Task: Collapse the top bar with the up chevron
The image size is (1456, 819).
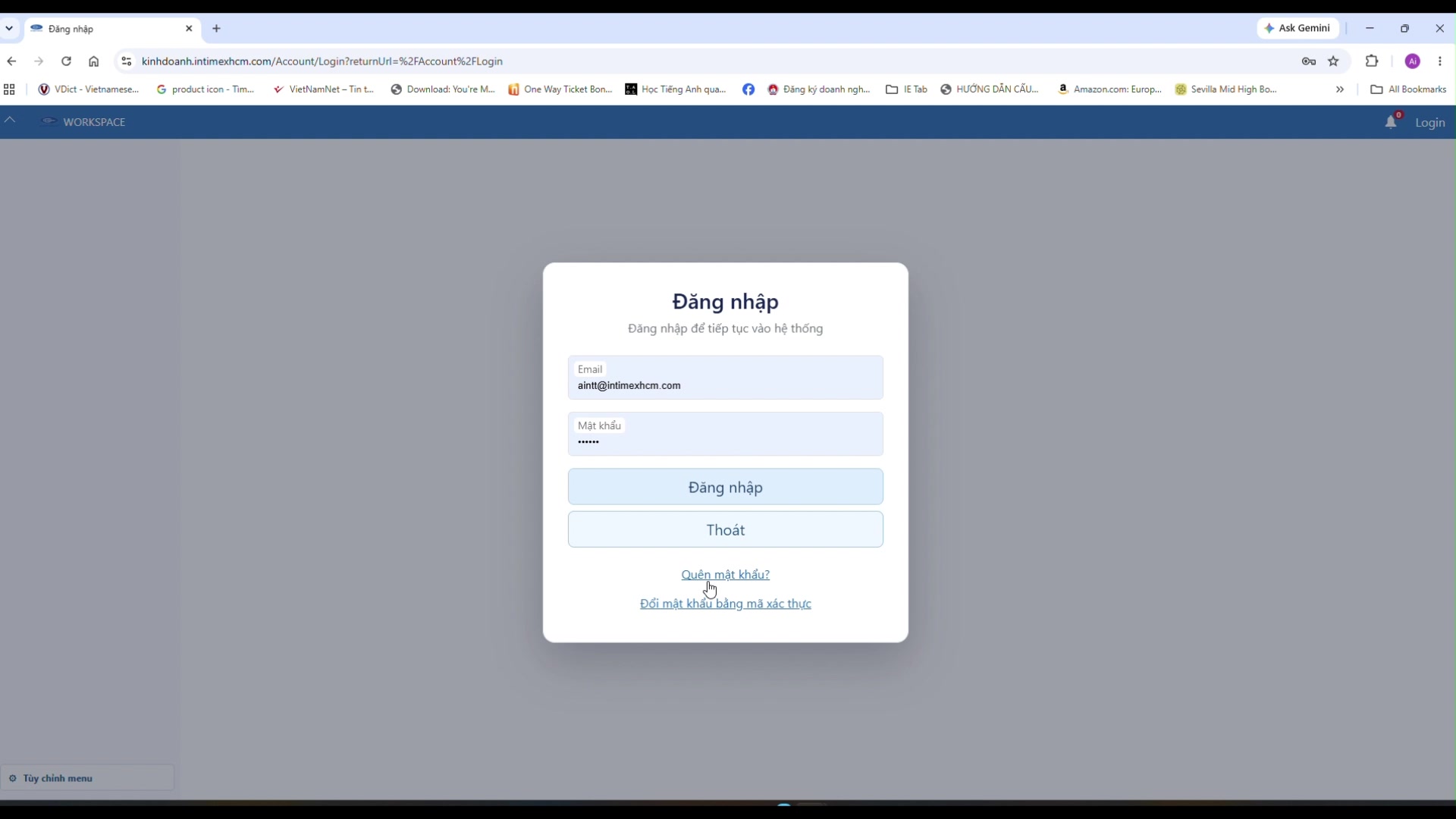Action: [10, 120]
